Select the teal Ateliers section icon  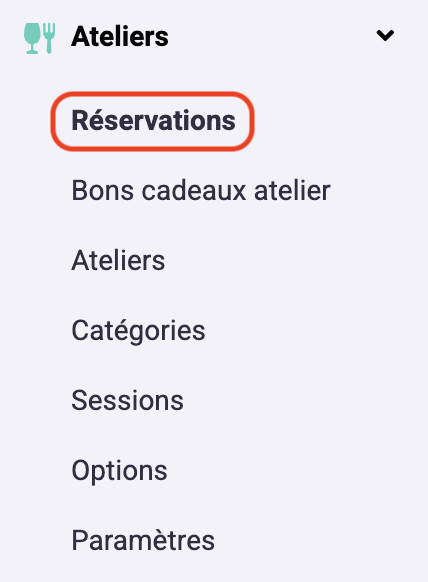click(x=40, y=38)
